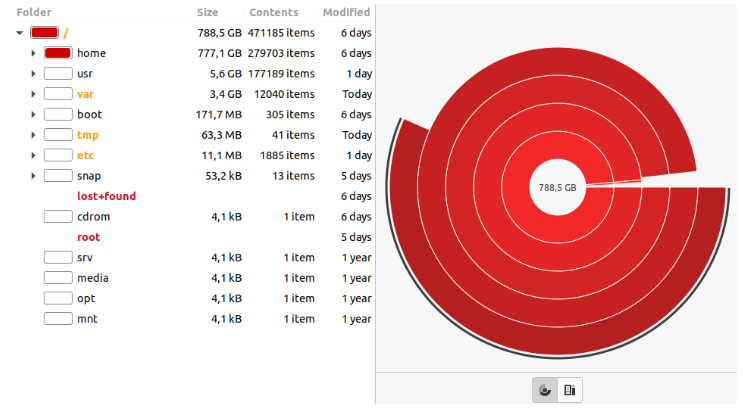Collapse the root / folder tree
Image resolution: width=743 pixels, height=410 pixels.
tap(20, 33)
